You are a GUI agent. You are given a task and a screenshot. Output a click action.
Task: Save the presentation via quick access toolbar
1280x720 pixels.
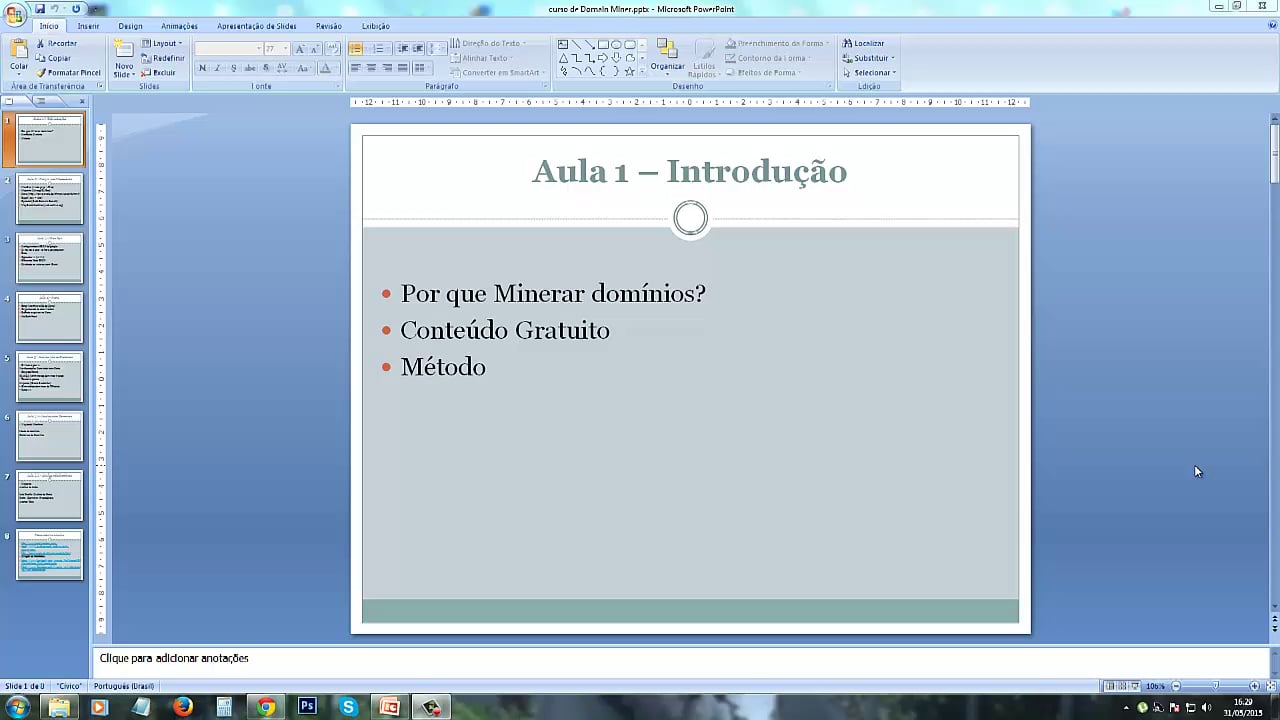pyautogui.click(x=40, y=9)
